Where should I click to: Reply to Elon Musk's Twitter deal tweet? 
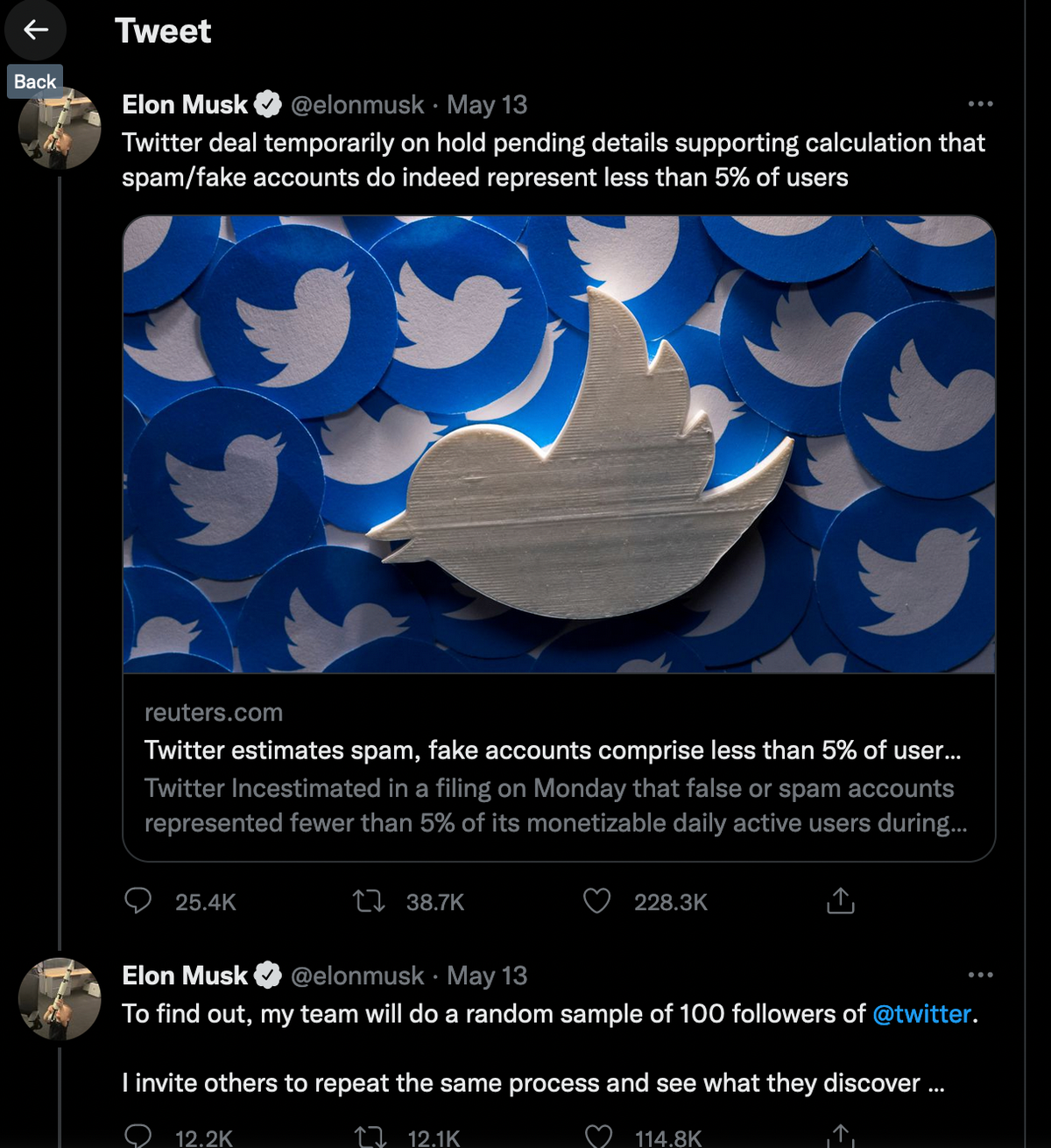138,901
